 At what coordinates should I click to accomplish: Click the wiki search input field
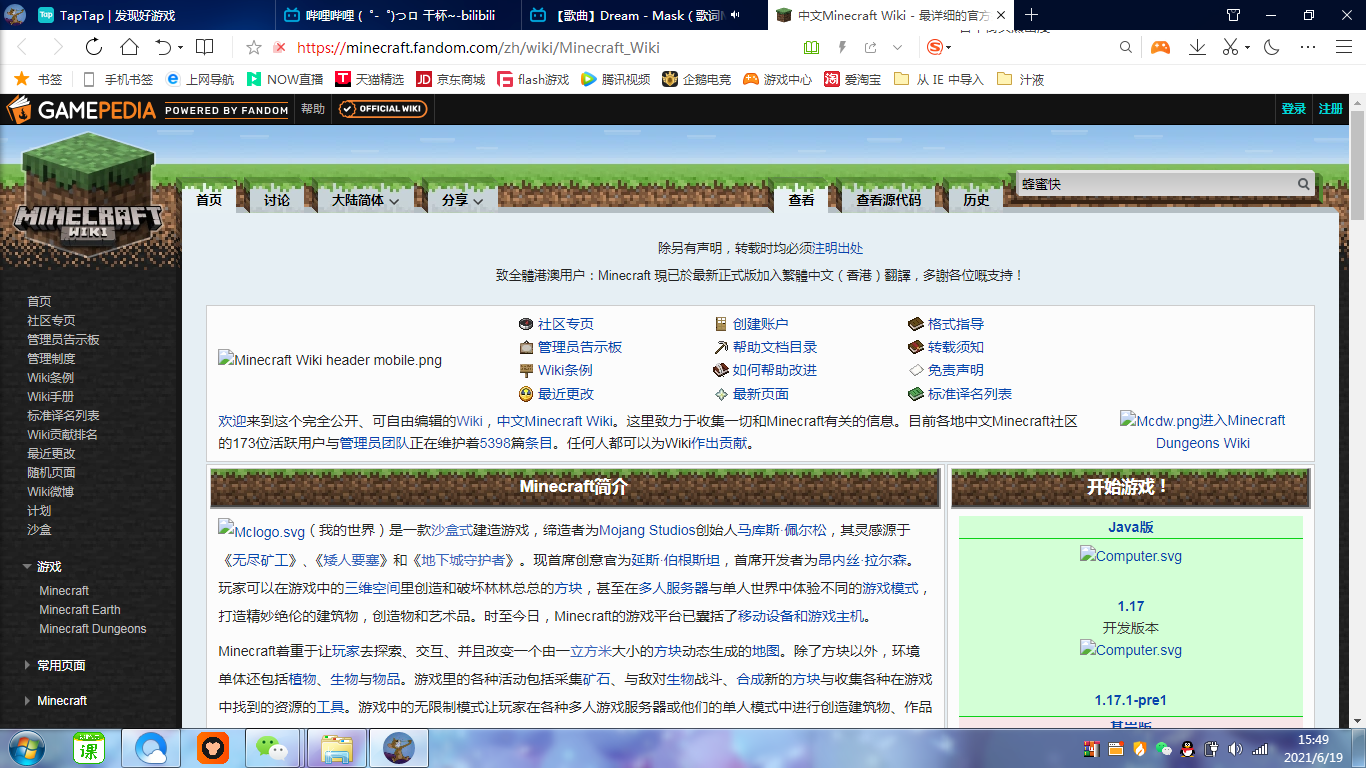pyautogui.click(x=1154, y=184)
